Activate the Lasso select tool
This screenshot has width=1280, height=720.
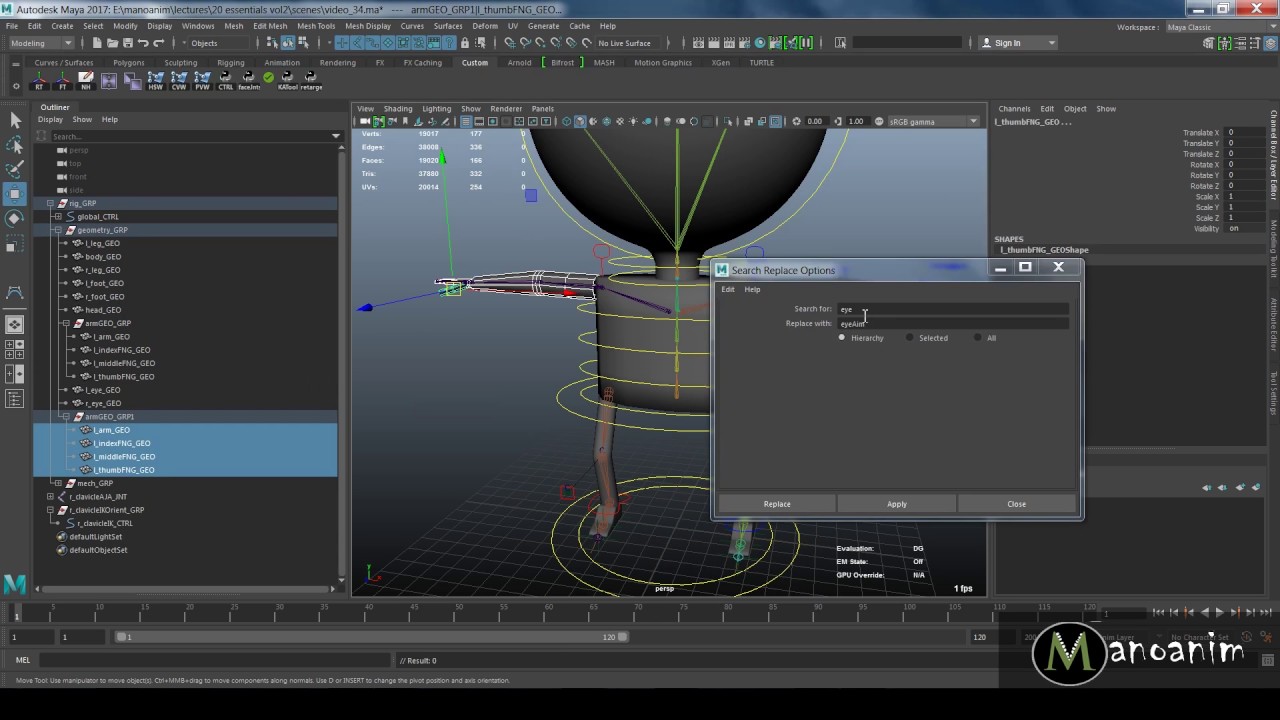coord(15,145)
